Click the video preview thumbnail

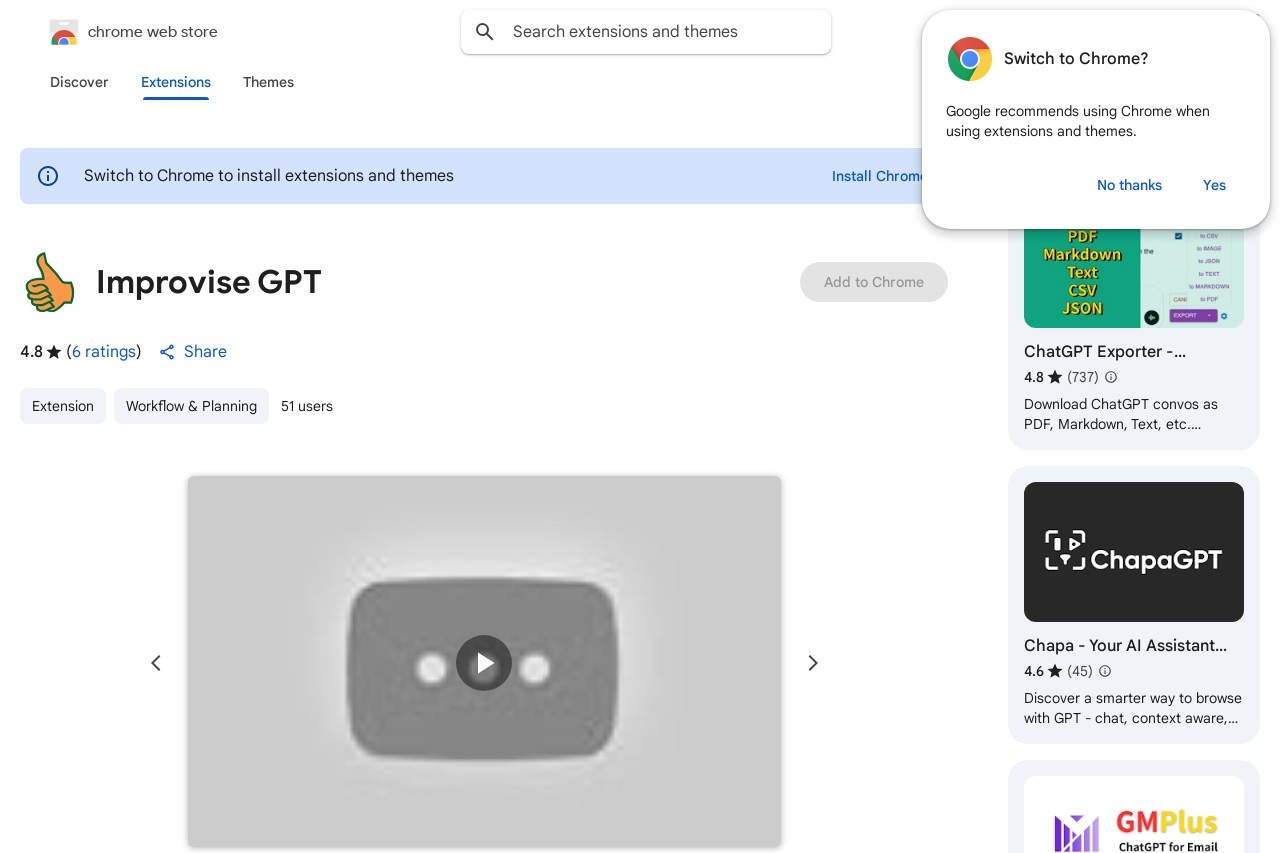click(484, 662)
